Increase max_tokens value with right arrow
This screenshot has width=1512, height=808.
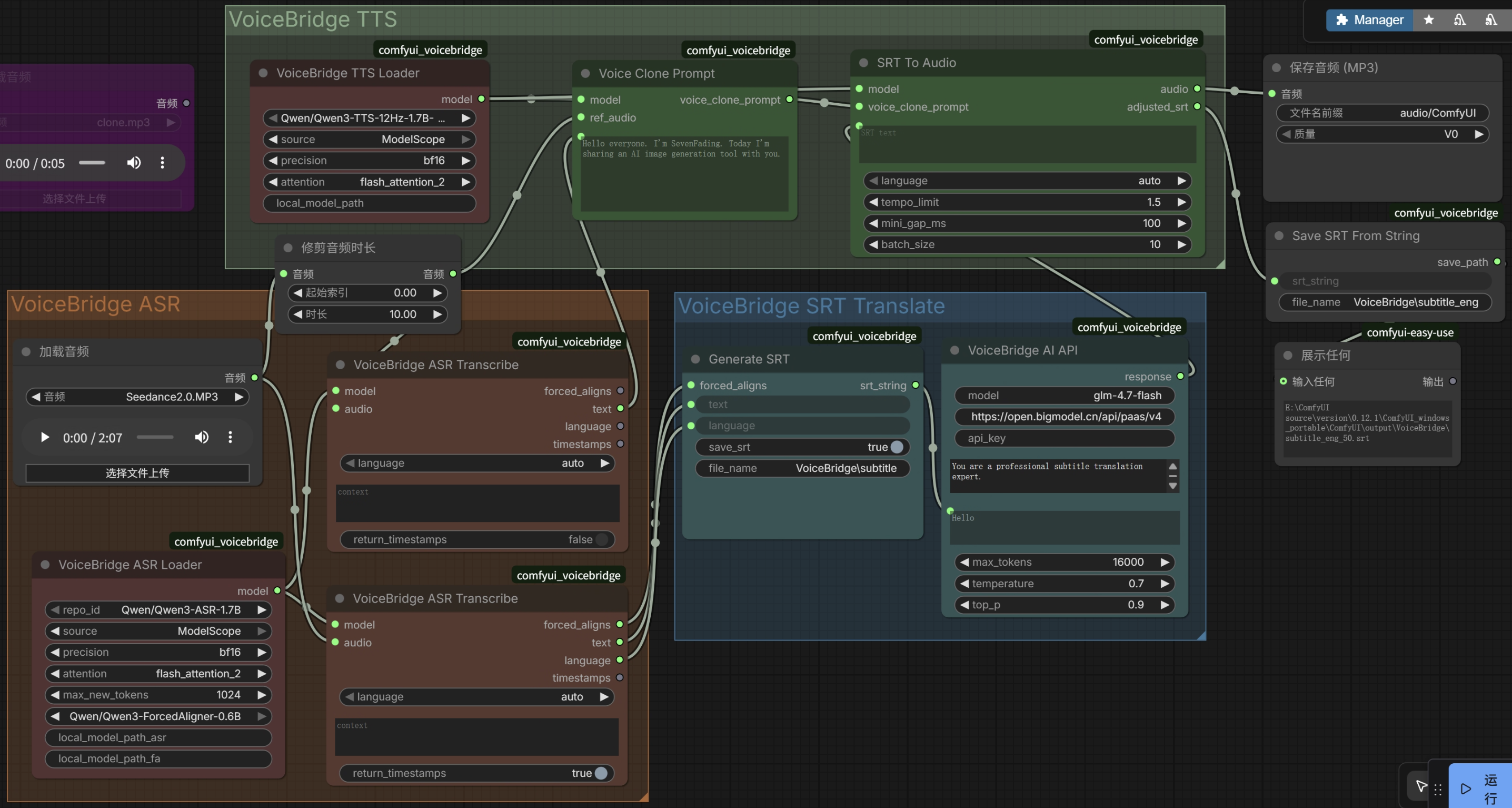point(1165,563)
